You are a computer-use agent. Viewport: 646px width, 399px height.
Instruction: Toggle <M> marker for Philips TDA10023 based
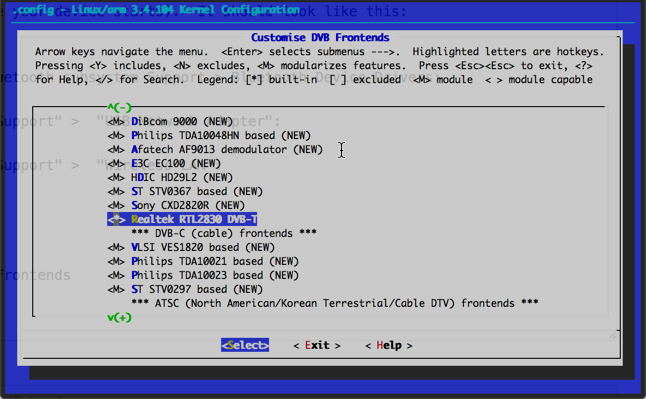(x=116, y=275)
